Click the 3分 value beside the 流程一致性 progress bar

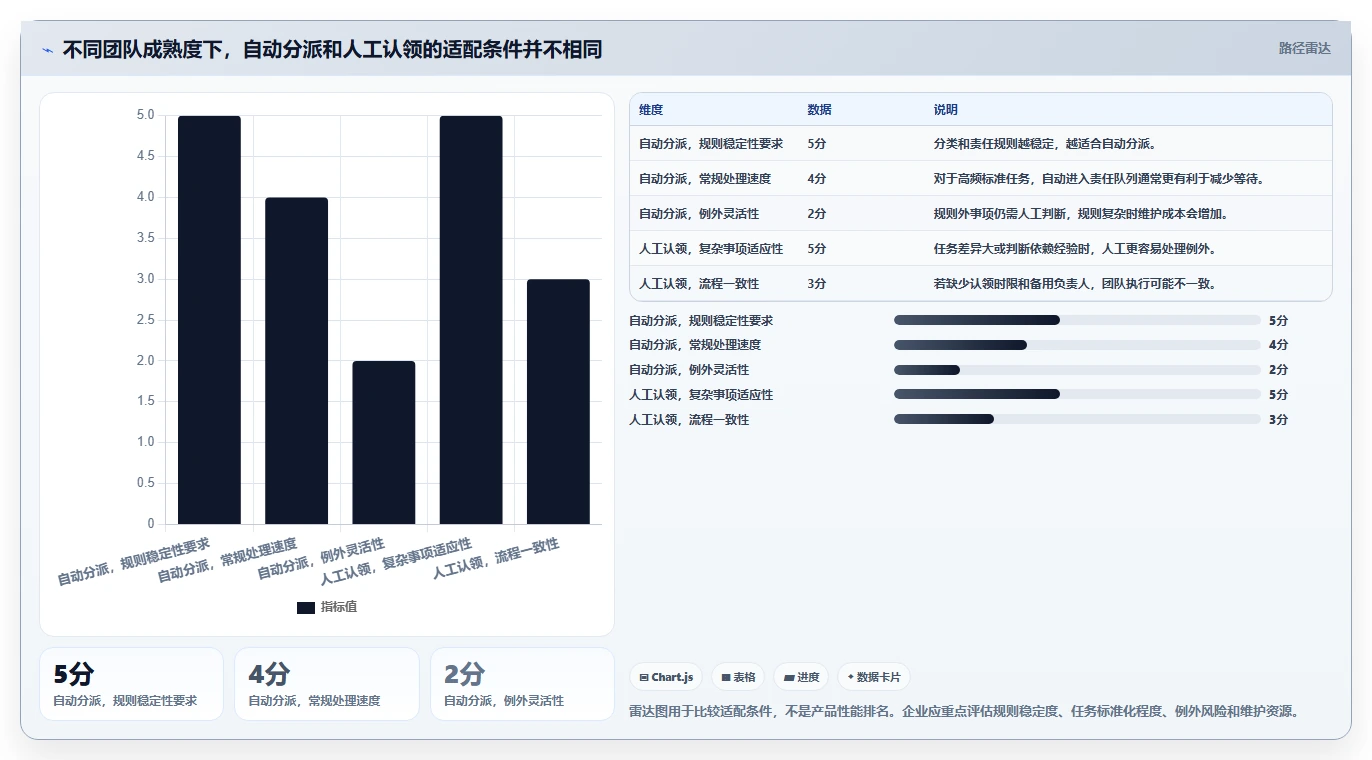pyautogui.click(x=1278, y=420)
